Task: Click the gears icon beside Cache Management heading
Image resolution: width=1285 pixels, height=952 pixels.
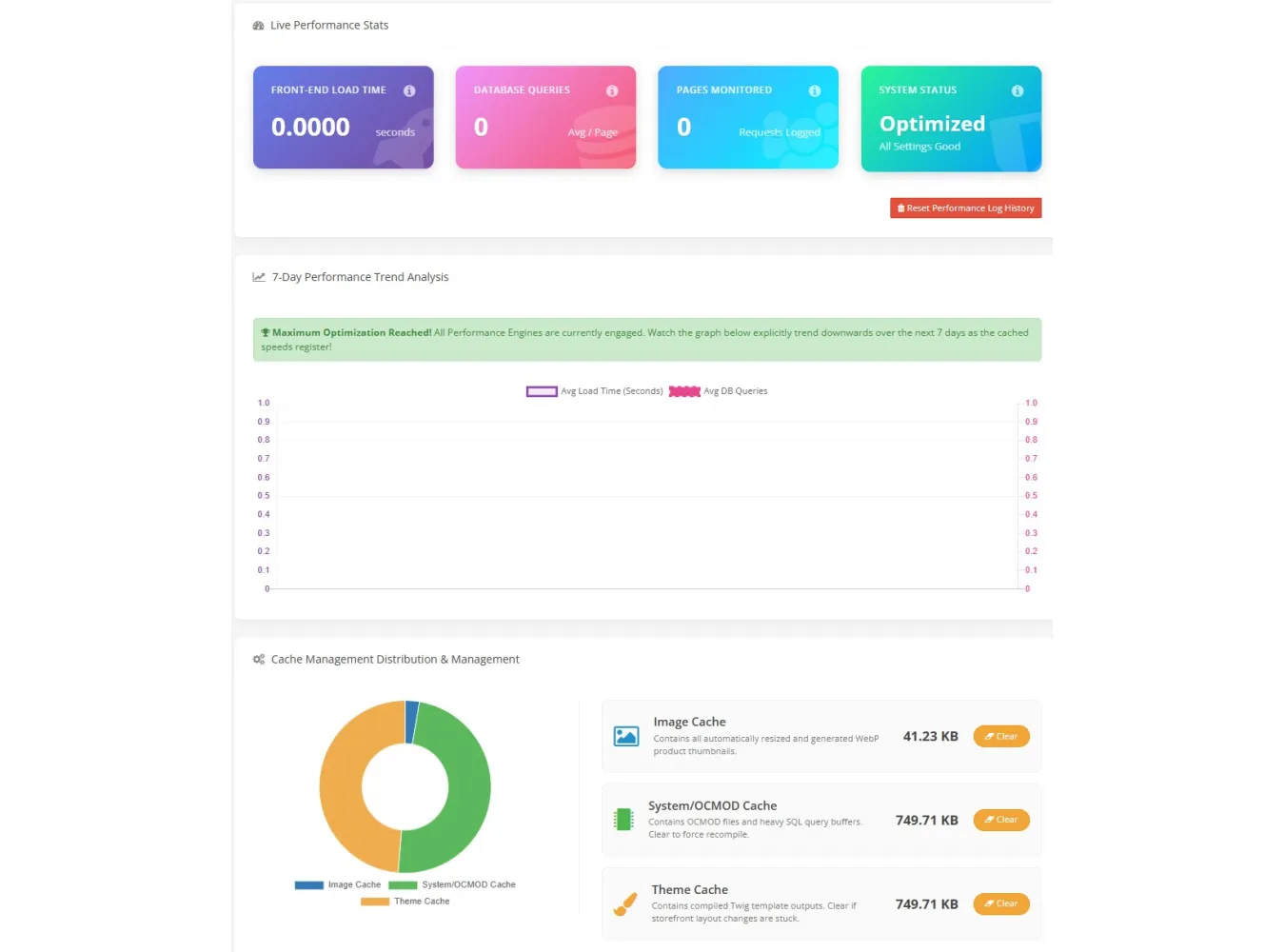Action: pyautogui.click(x=259, y=659)
